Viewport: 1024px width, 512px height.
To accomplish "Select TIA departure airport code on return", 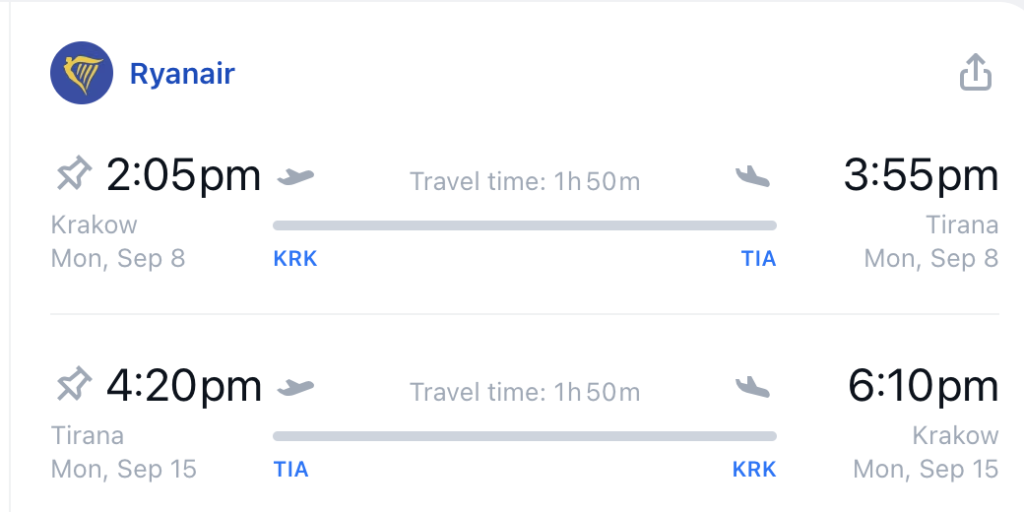I will point(291,470).
